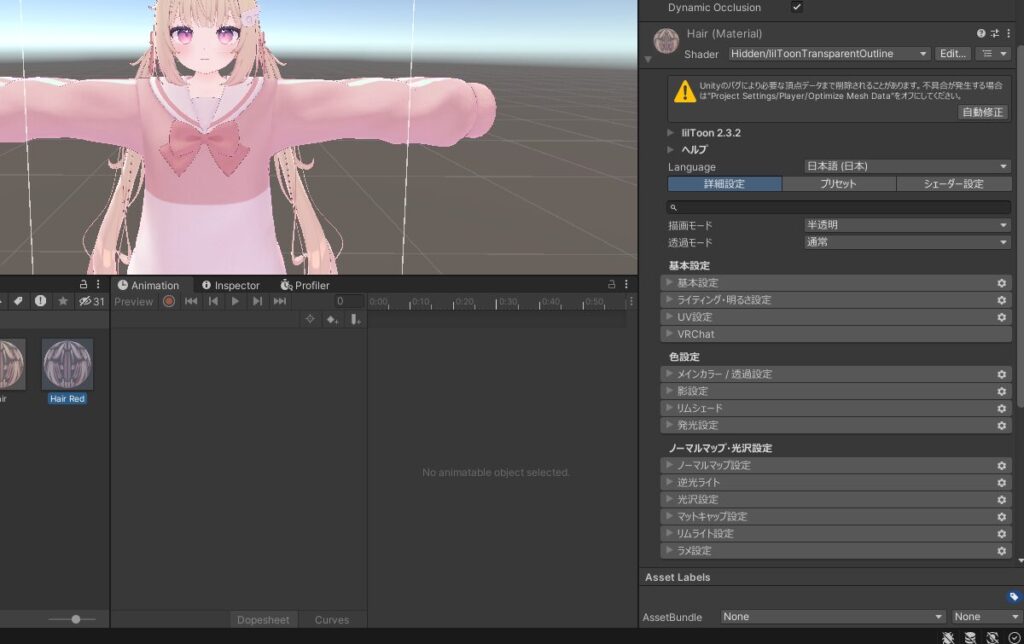The image size is (1024, 644).
Task: Select the プリセット tab
Action: [838, 184]
